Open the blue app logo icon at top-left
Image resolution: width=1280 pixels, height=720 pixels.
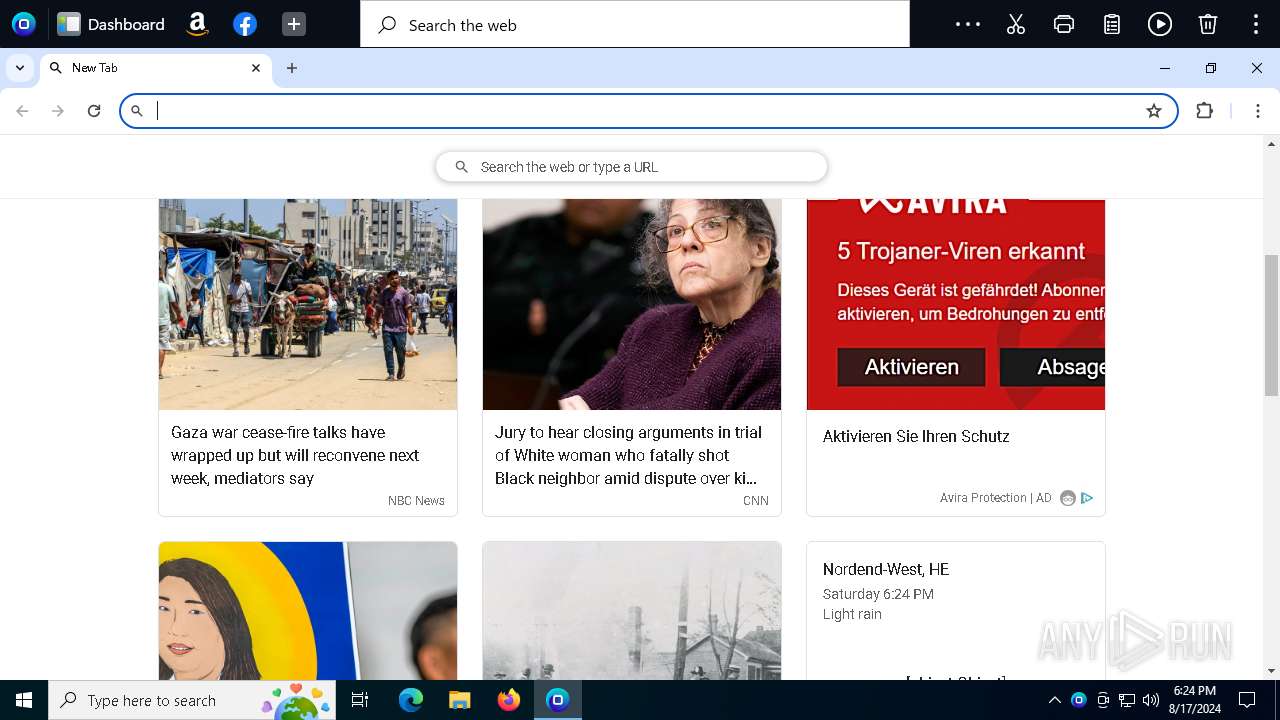coord(23,24)
